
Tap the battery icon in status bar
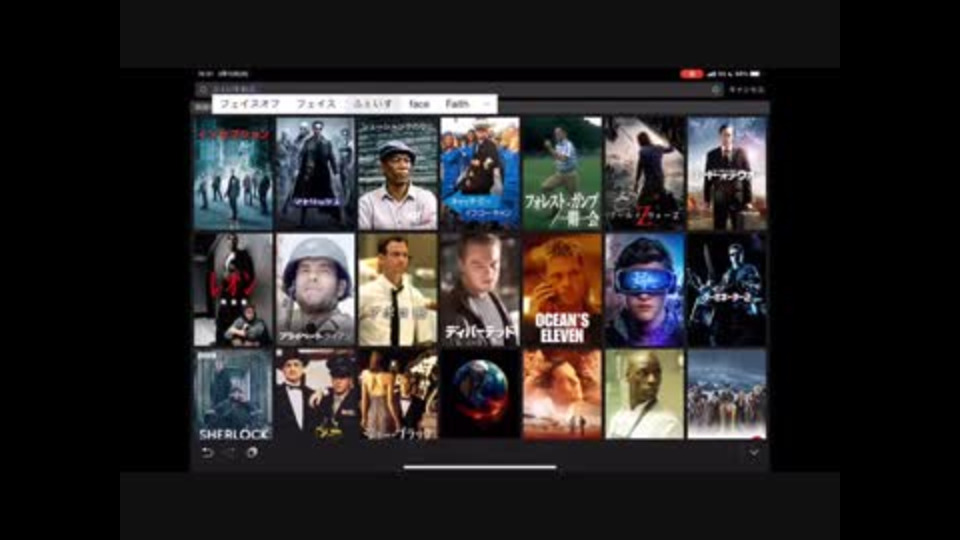point(755,73)
